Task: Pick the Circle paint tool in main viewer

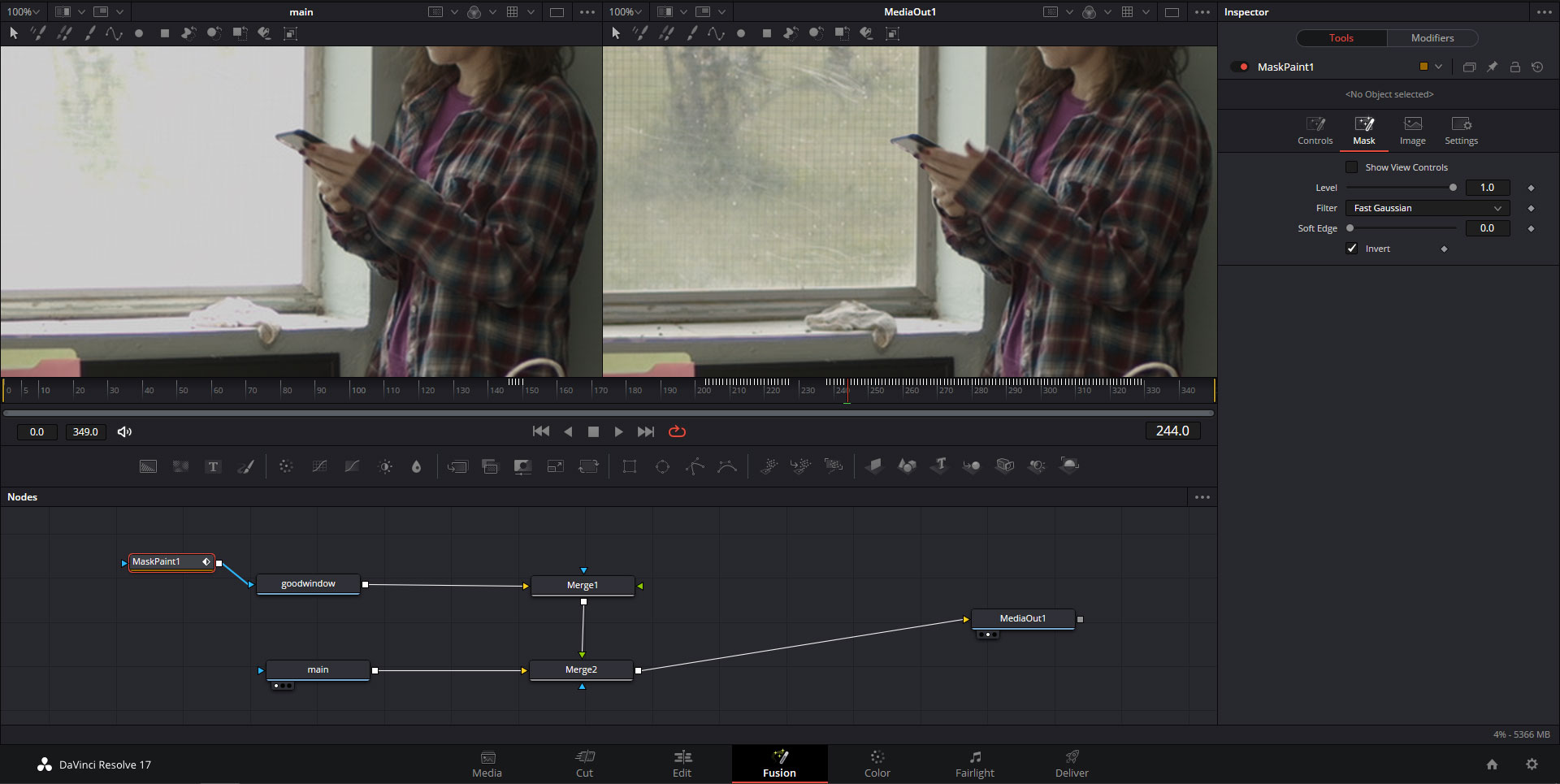Action: click(x=139, y=33)
